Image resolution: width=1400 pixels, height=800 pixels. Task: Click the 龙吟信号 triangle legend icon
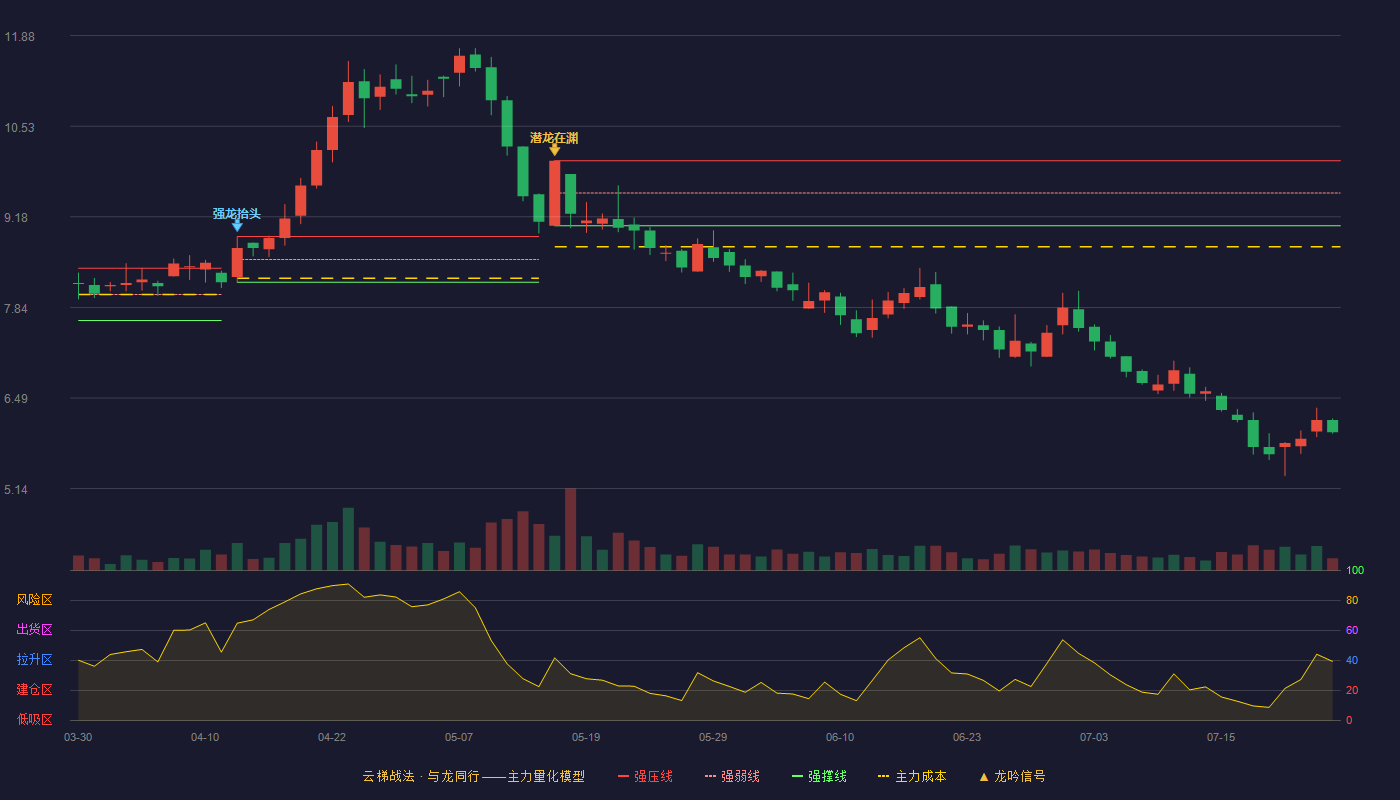click(984, 776)
